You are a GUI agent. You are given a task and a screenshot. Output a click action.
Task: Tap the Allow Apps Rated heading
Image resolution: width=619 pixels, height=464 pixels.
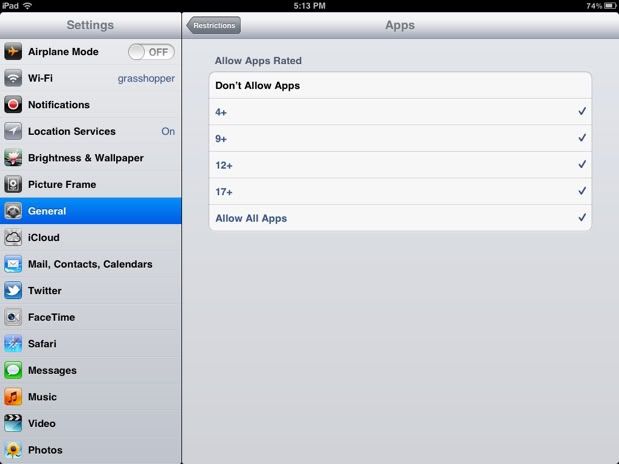(x=258, y=60)
